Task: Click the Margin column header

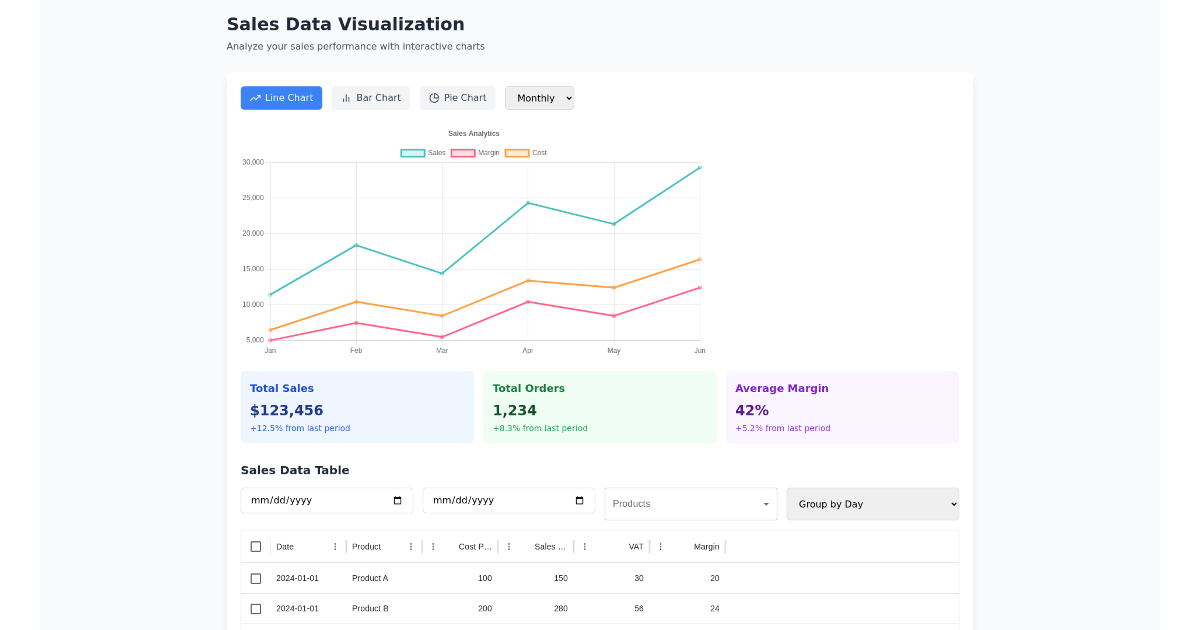Action: [706, 546]
